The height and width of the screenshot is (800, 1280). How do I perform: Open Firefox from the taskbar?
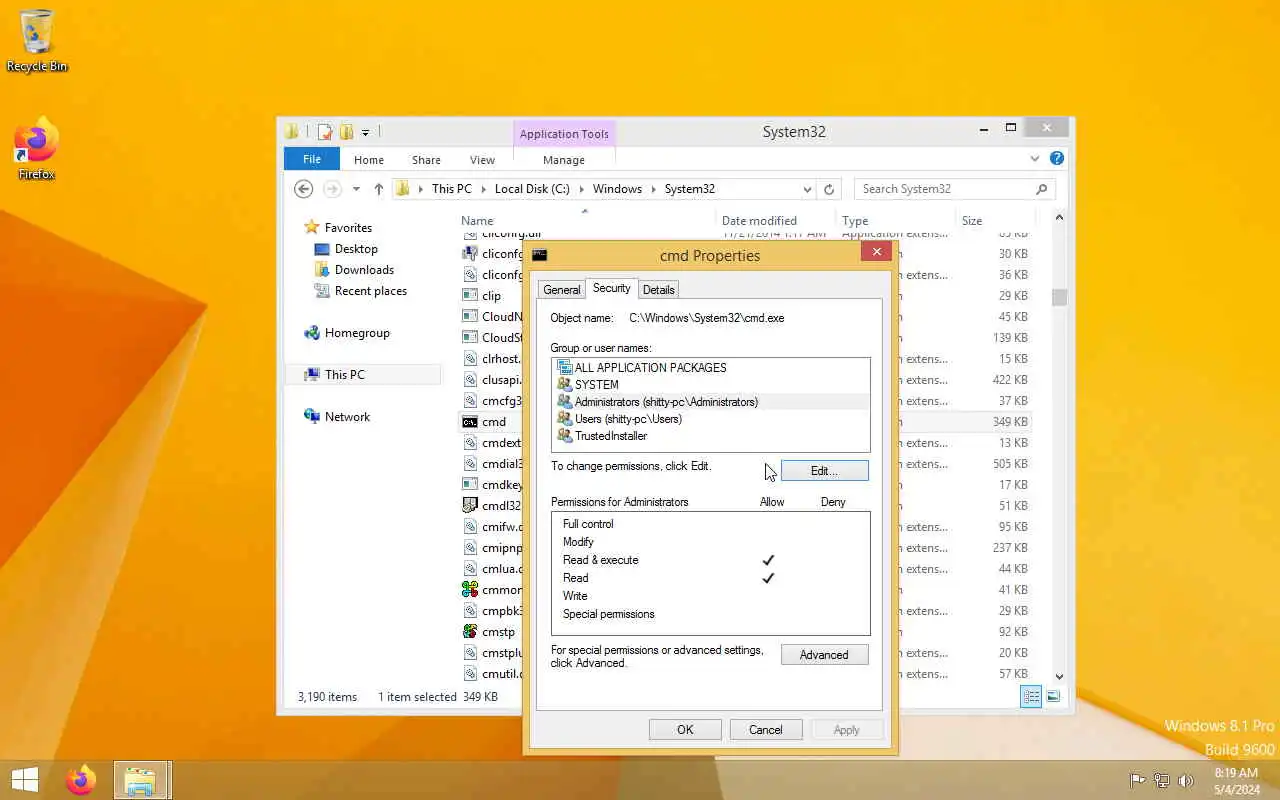[x=81, y=780]
